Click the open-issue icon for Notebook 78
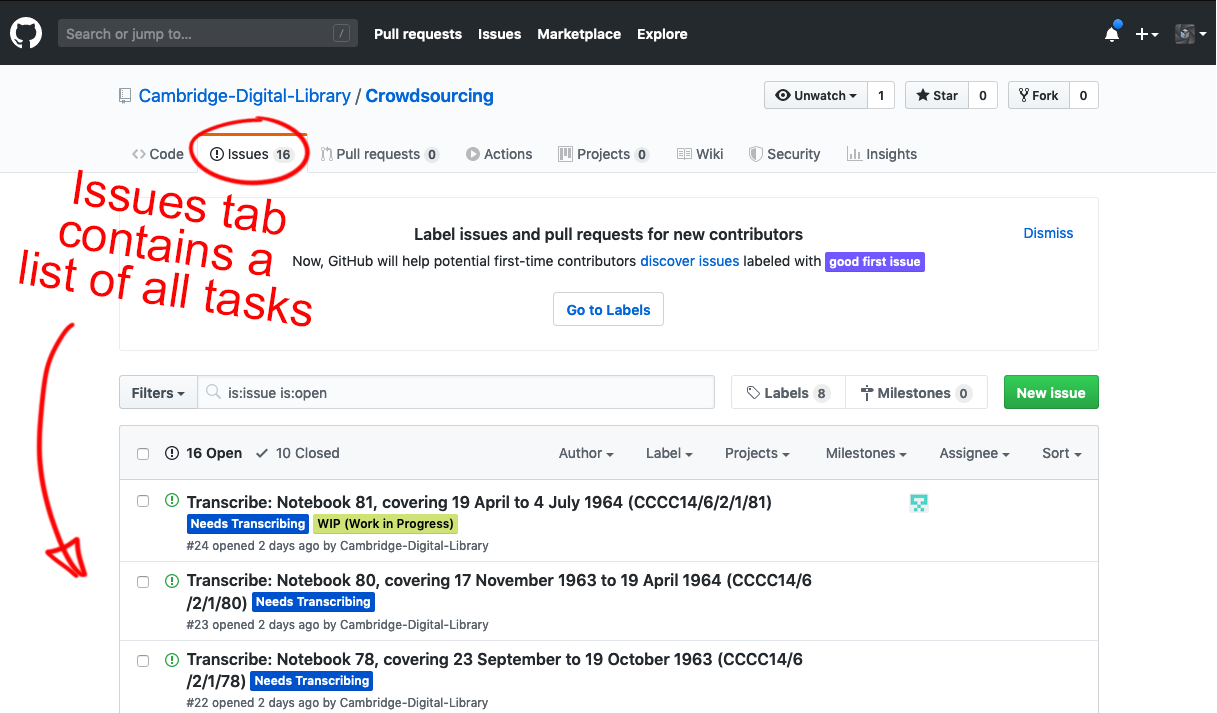 coord(171,659)
